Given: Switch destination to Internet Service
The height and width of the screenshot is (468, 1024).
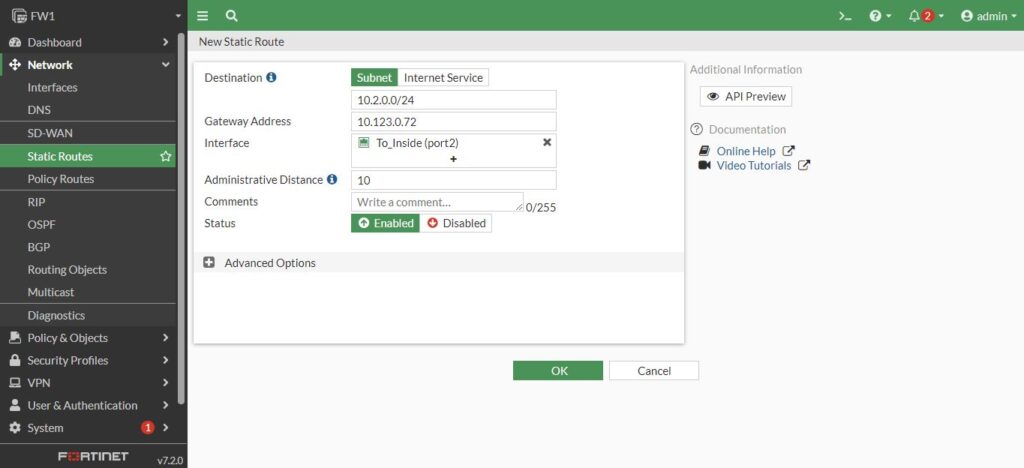Looking at the screenshot, I should 443,78.
